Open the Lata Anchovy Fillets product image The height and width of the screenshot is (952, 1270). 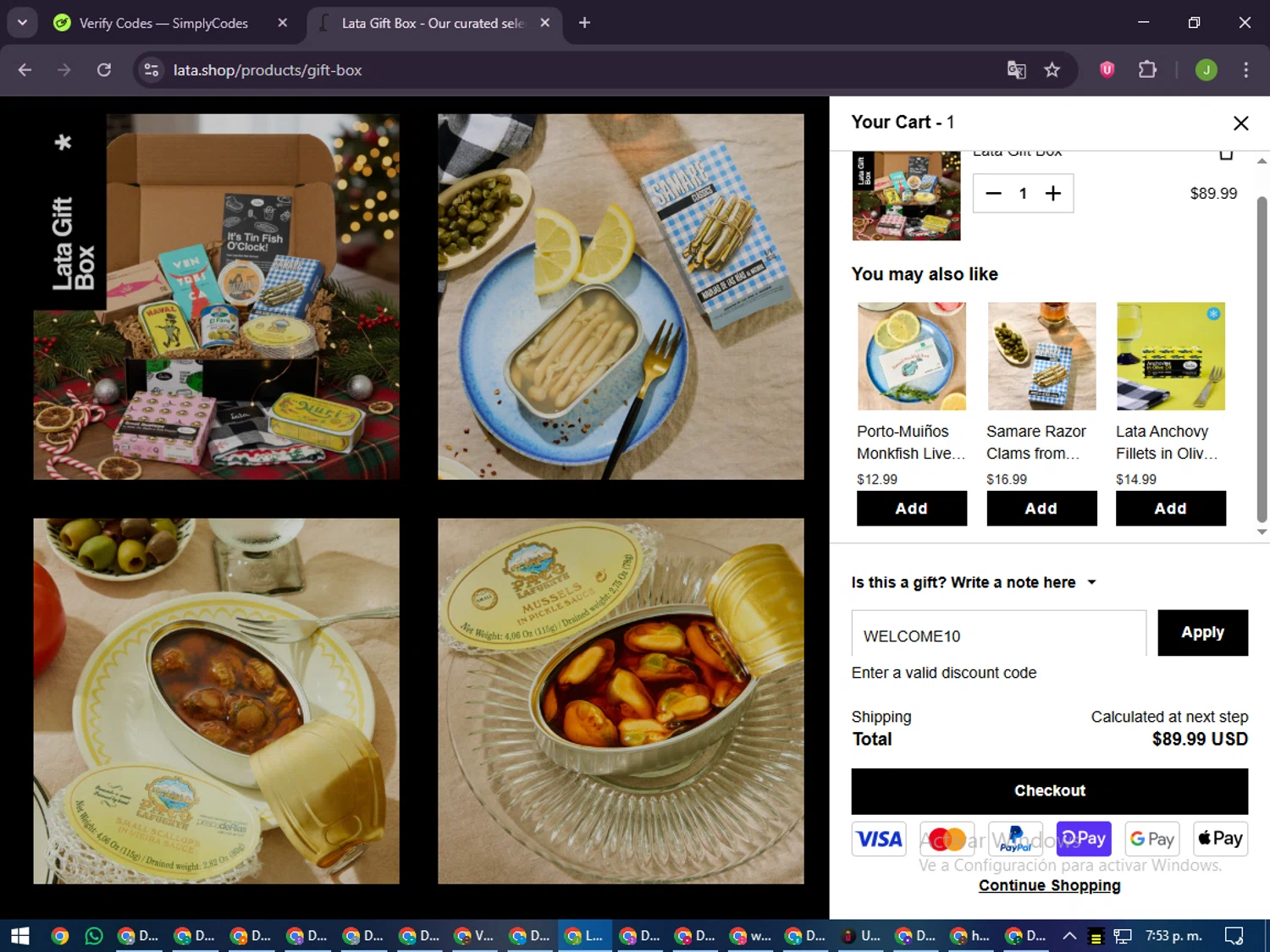1171,356
